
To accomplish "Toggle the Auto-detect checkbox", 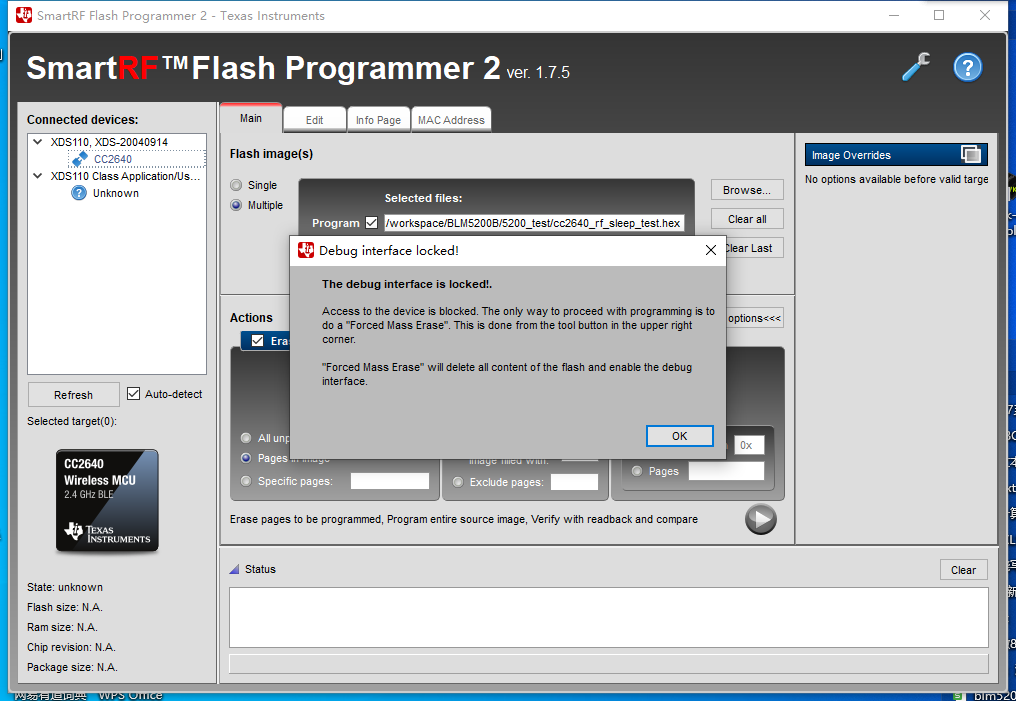I will [x=133, y=393].
